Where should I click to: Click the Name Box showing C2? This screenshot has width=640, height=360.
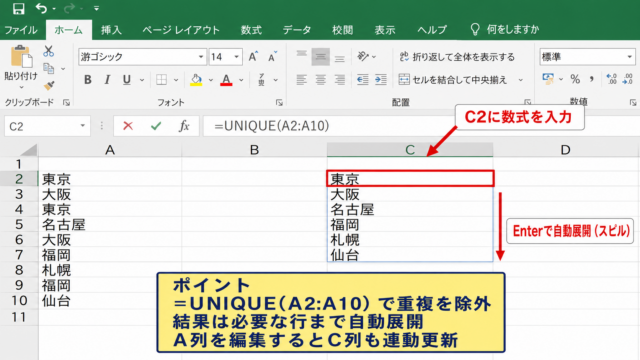pyautogui.click(x=47, y=126)
